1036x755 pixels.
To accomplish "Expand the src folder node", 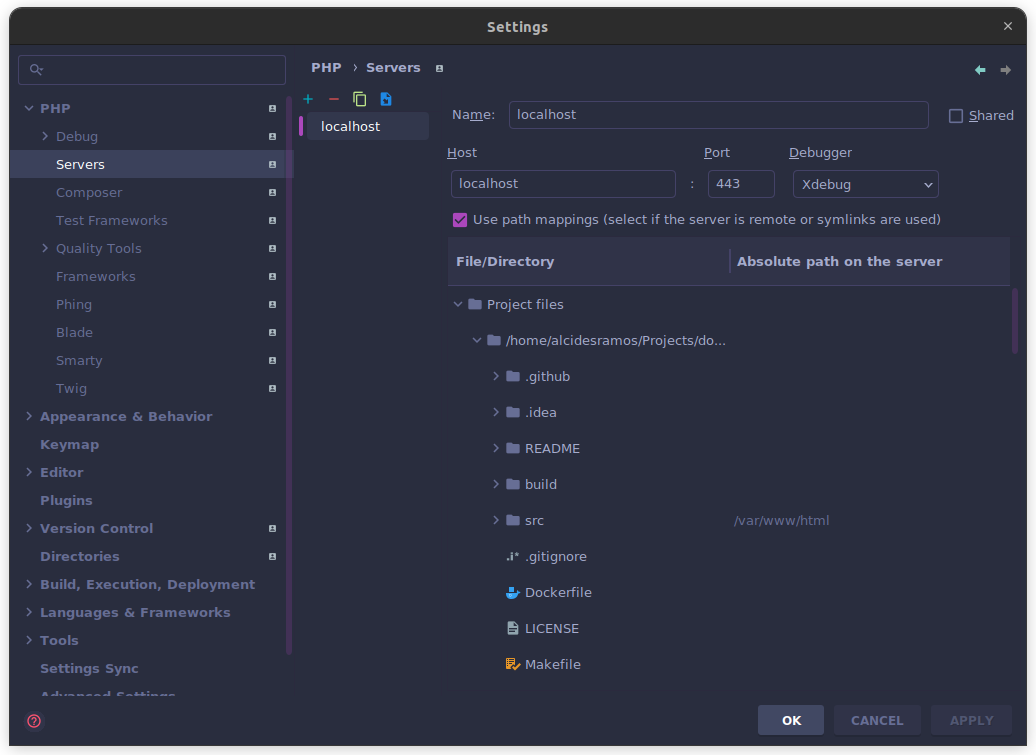I will click(496, 521).
